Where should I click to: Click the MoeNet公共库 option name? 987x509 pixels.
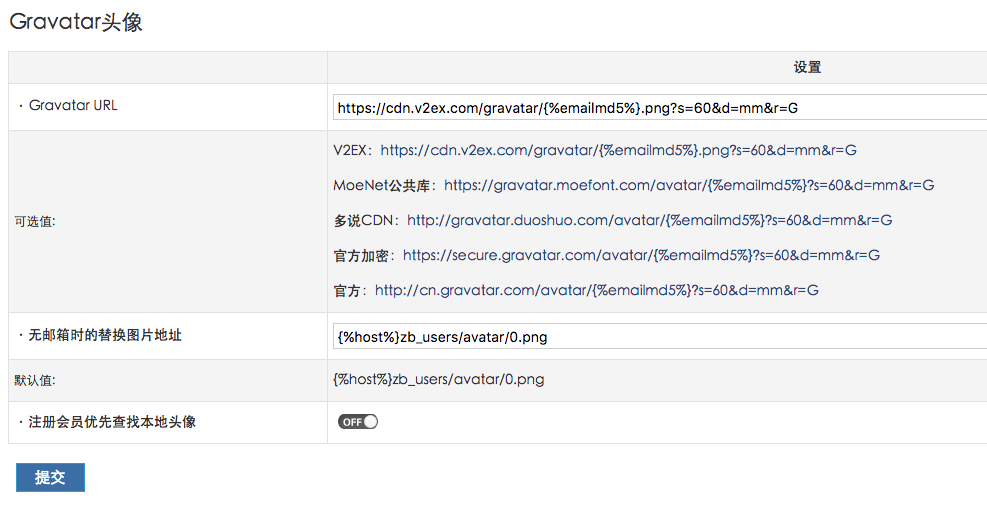(383, 185)
